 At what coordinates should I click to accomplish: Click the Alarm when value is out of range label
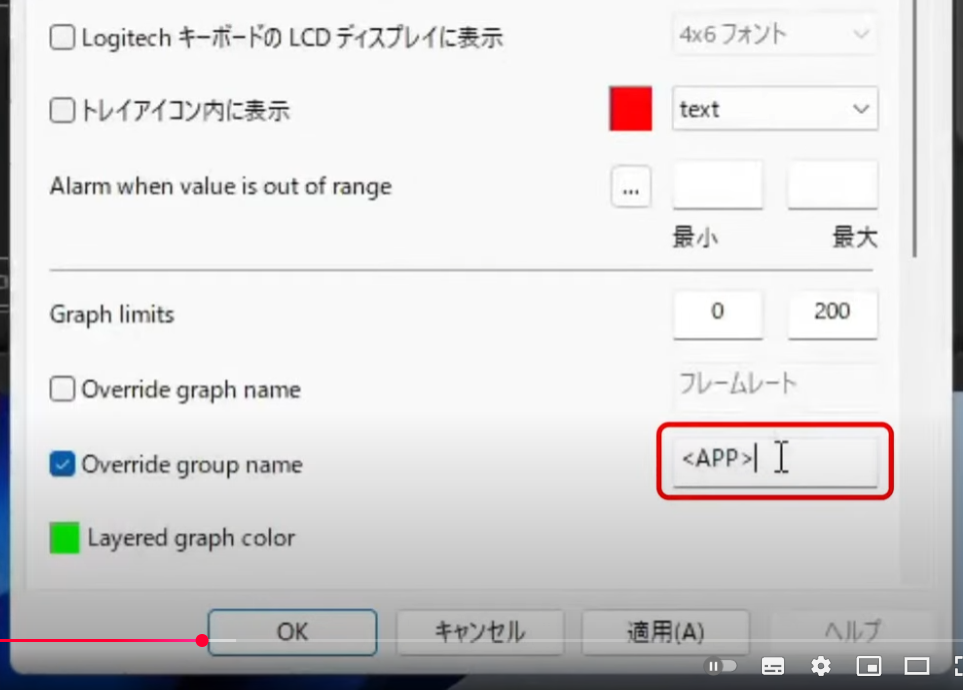[x=220, y=186]
